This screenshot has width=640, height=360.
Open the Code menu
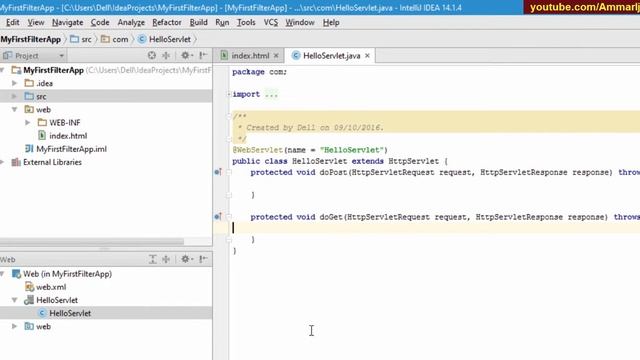pos(100,22)
